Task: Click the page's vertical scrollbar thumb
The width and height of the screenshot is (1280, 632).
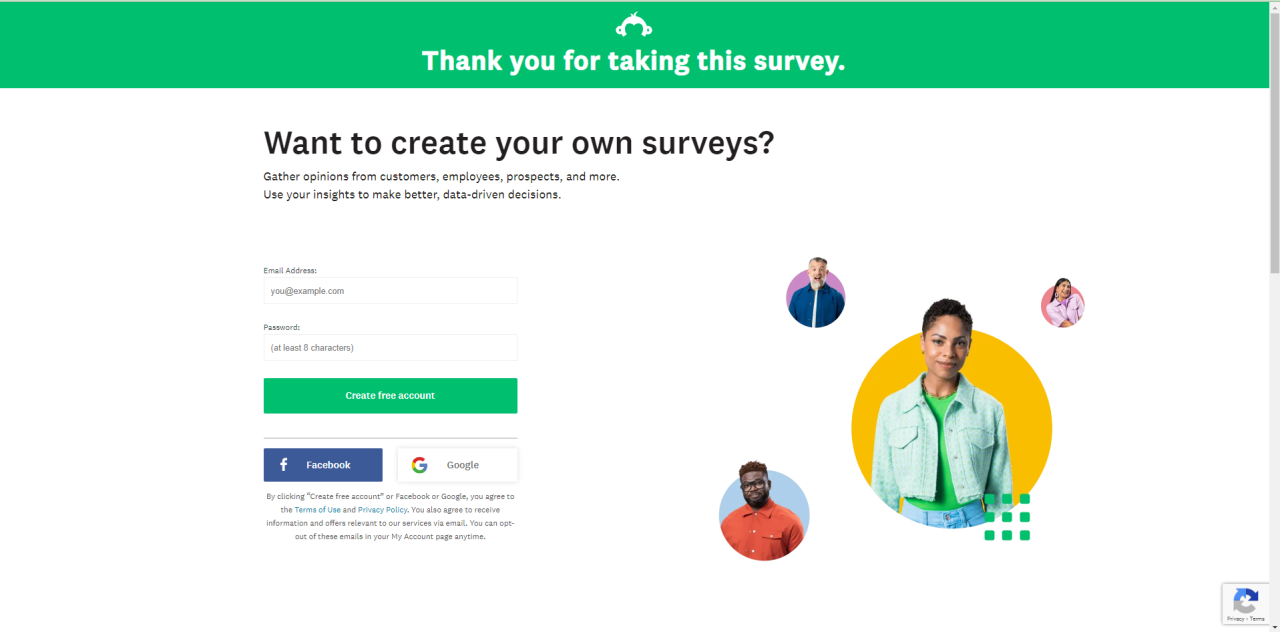Action: tap(1274, 140)
